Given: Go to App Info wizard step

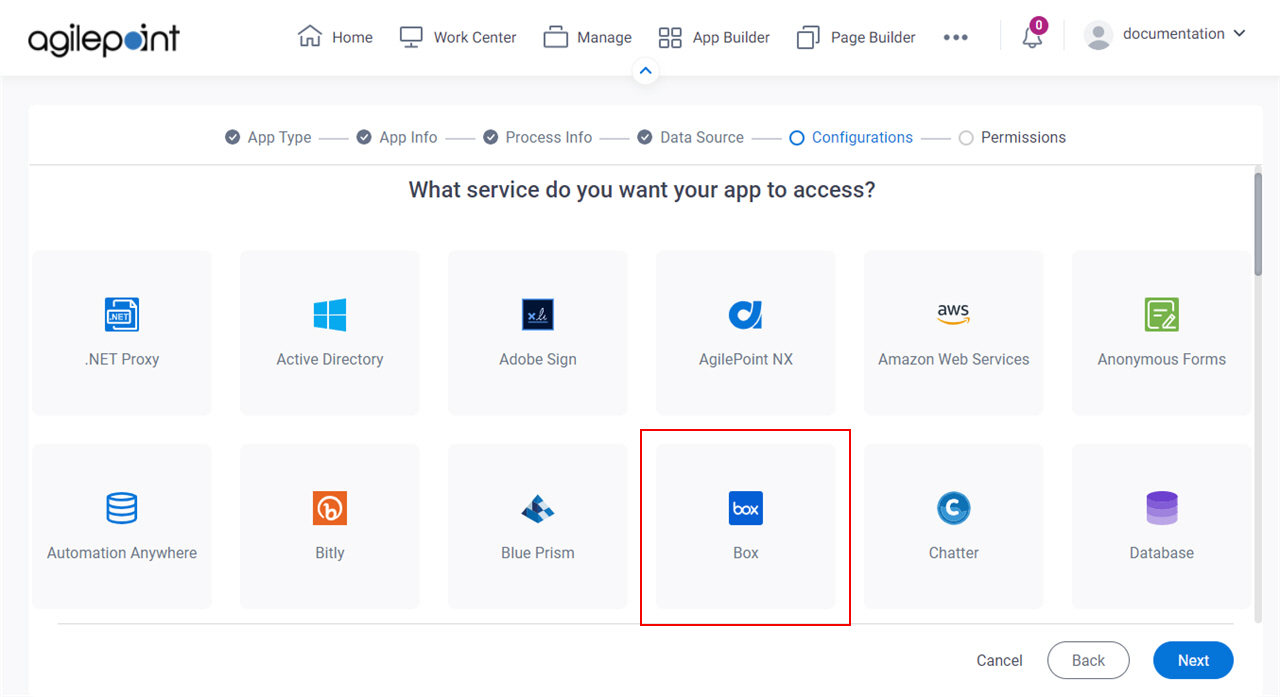Looking at the screenshot, I should (397, 137).
